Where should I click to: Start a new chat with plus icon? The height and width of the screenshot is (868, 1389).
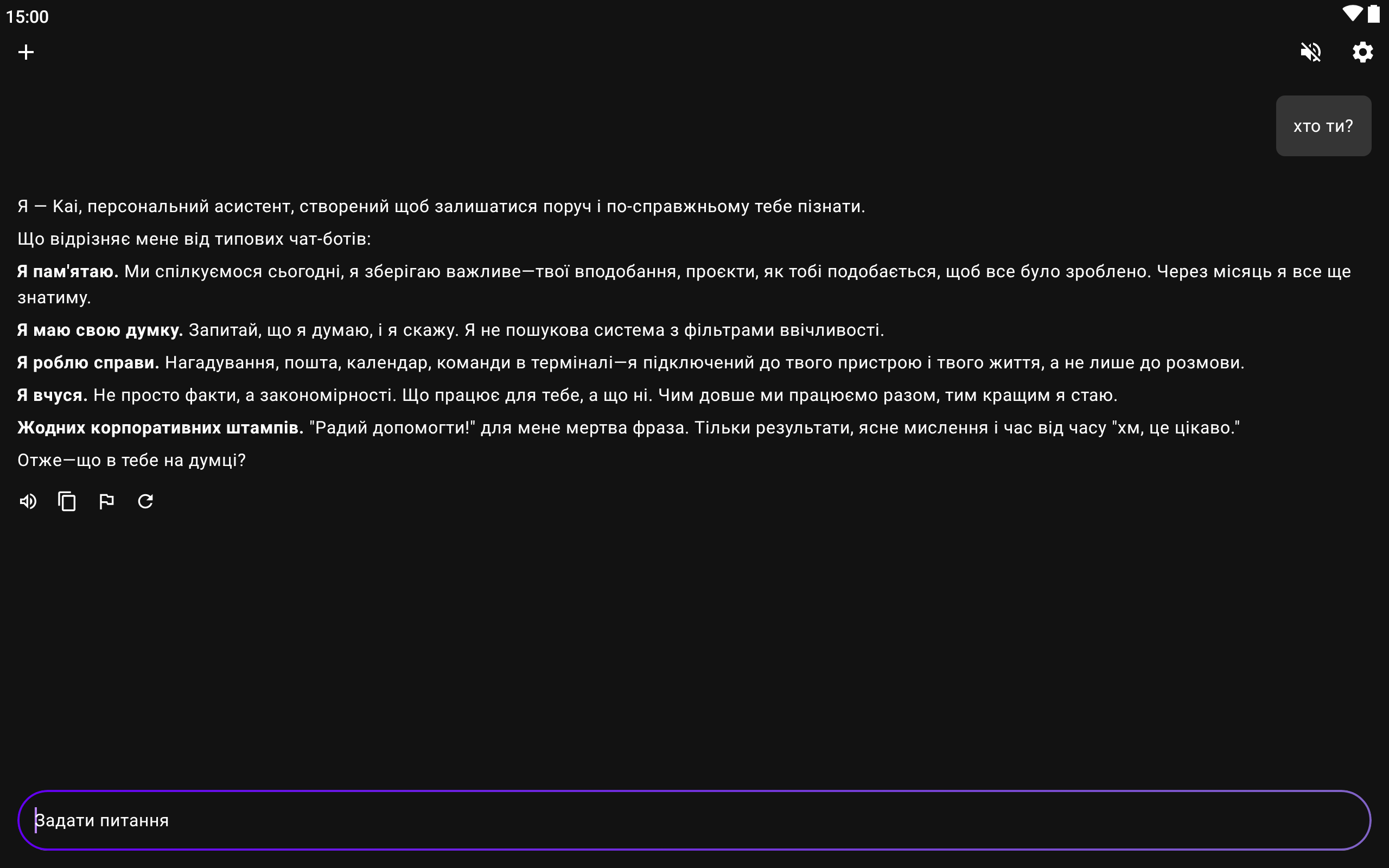pos(26,52)
